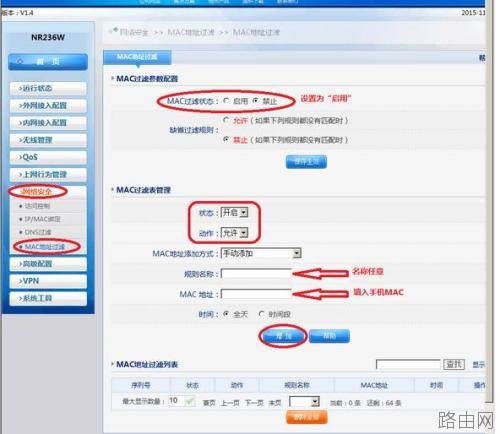
Task: Open 外网接入配置 sidebar menu
Action: 48,106
